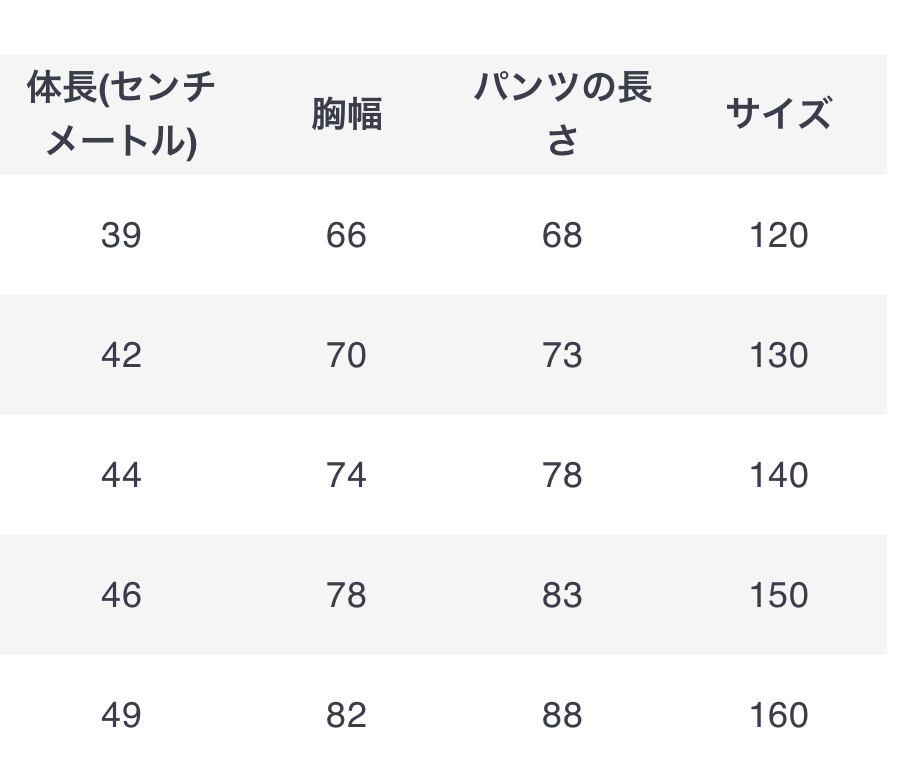Click chest width value 82

346,716
